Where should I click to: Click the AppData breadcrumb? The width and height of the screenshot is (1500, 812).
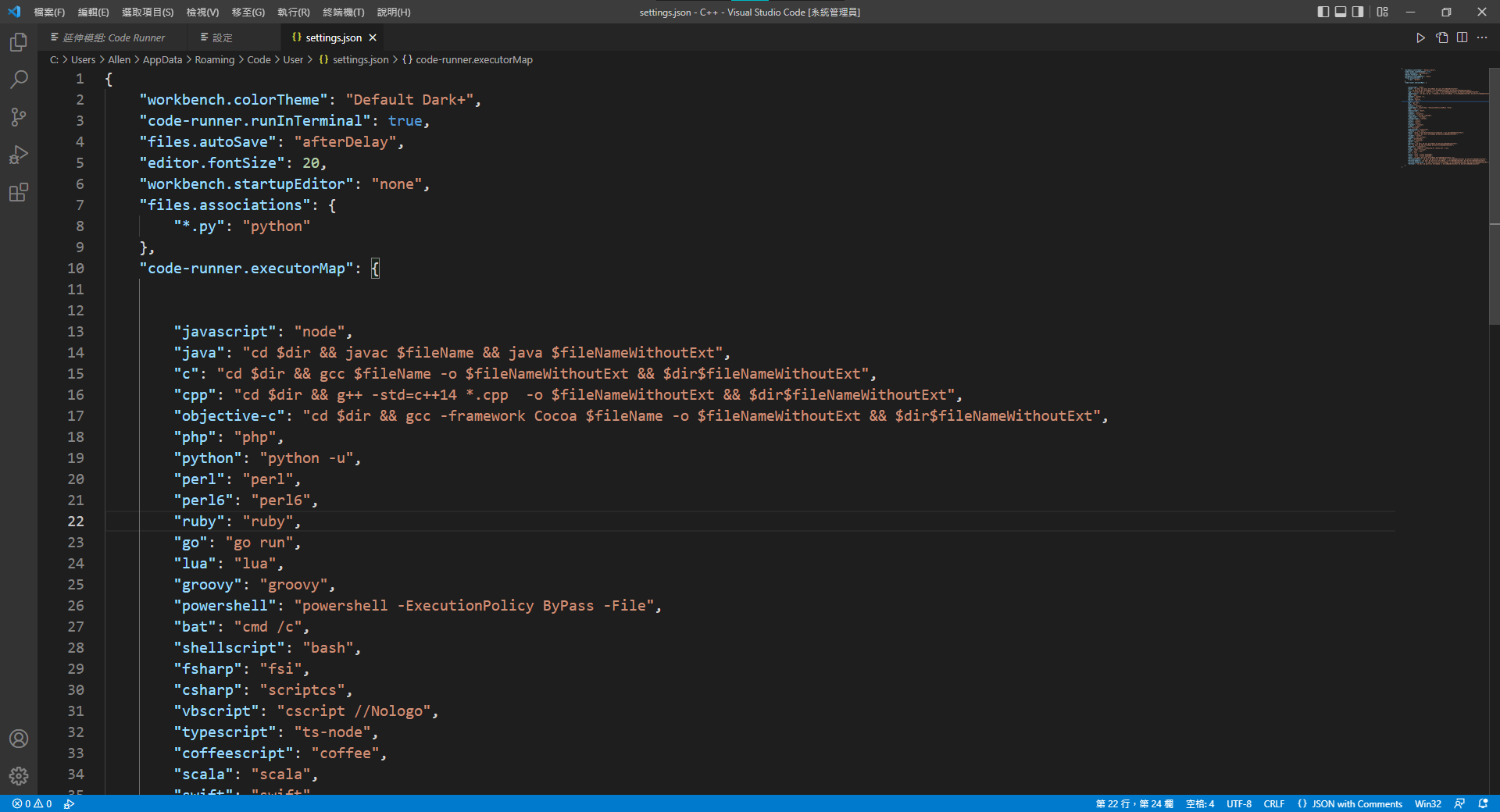(162, 59)
